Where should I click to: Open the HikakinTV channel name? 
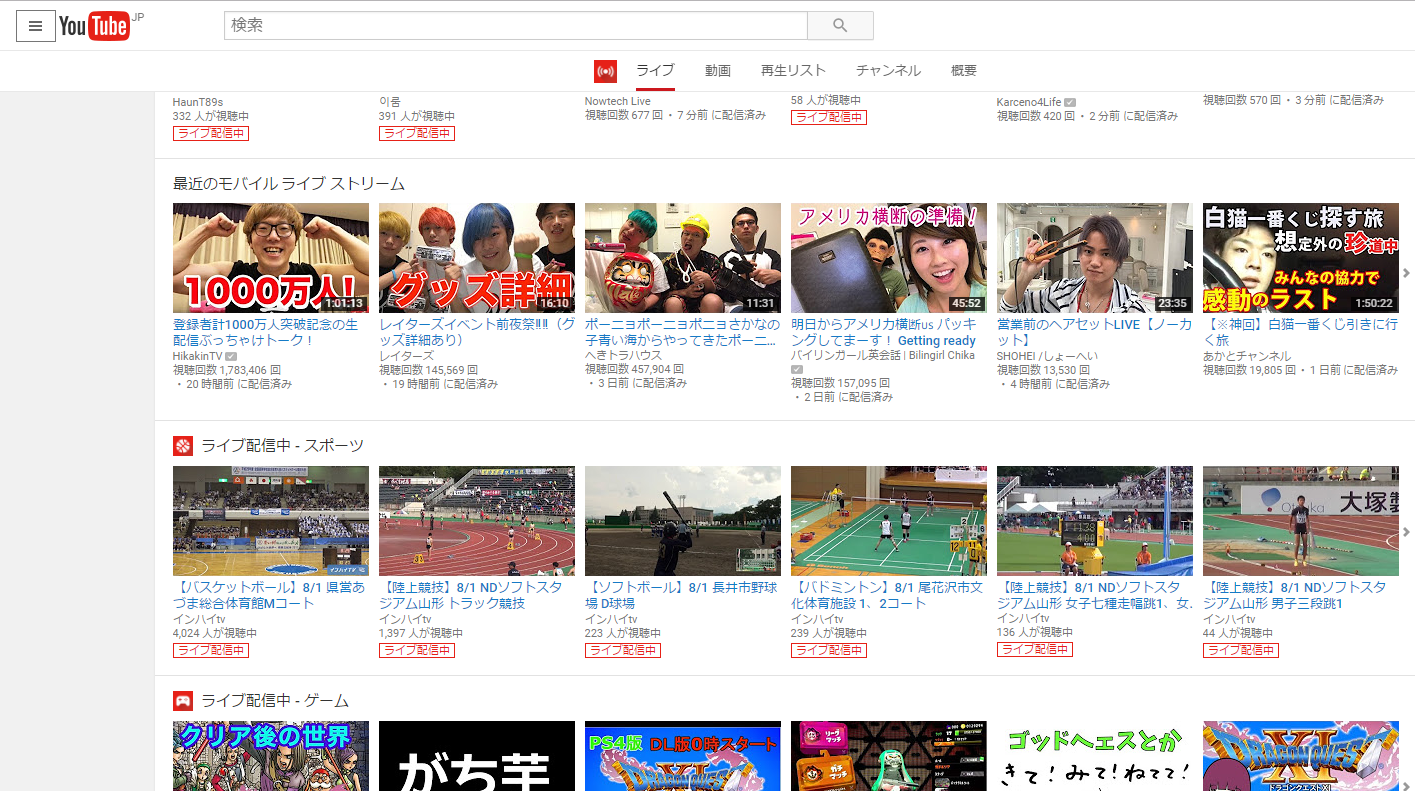click(198, 356)
